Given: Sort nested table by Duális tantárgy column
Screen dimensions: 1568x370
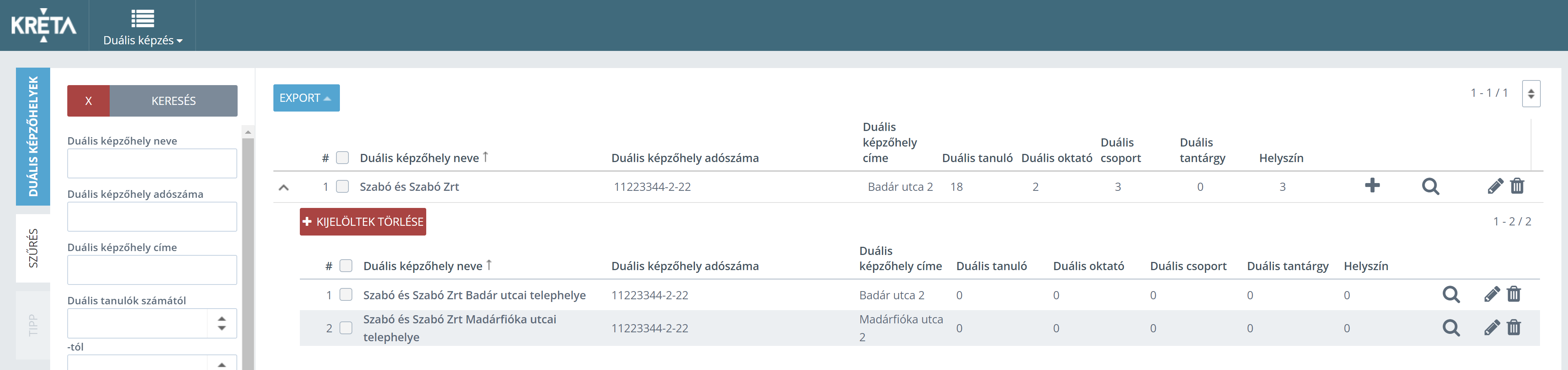Looking at the screenshot, I should (x=1287, y=266).
